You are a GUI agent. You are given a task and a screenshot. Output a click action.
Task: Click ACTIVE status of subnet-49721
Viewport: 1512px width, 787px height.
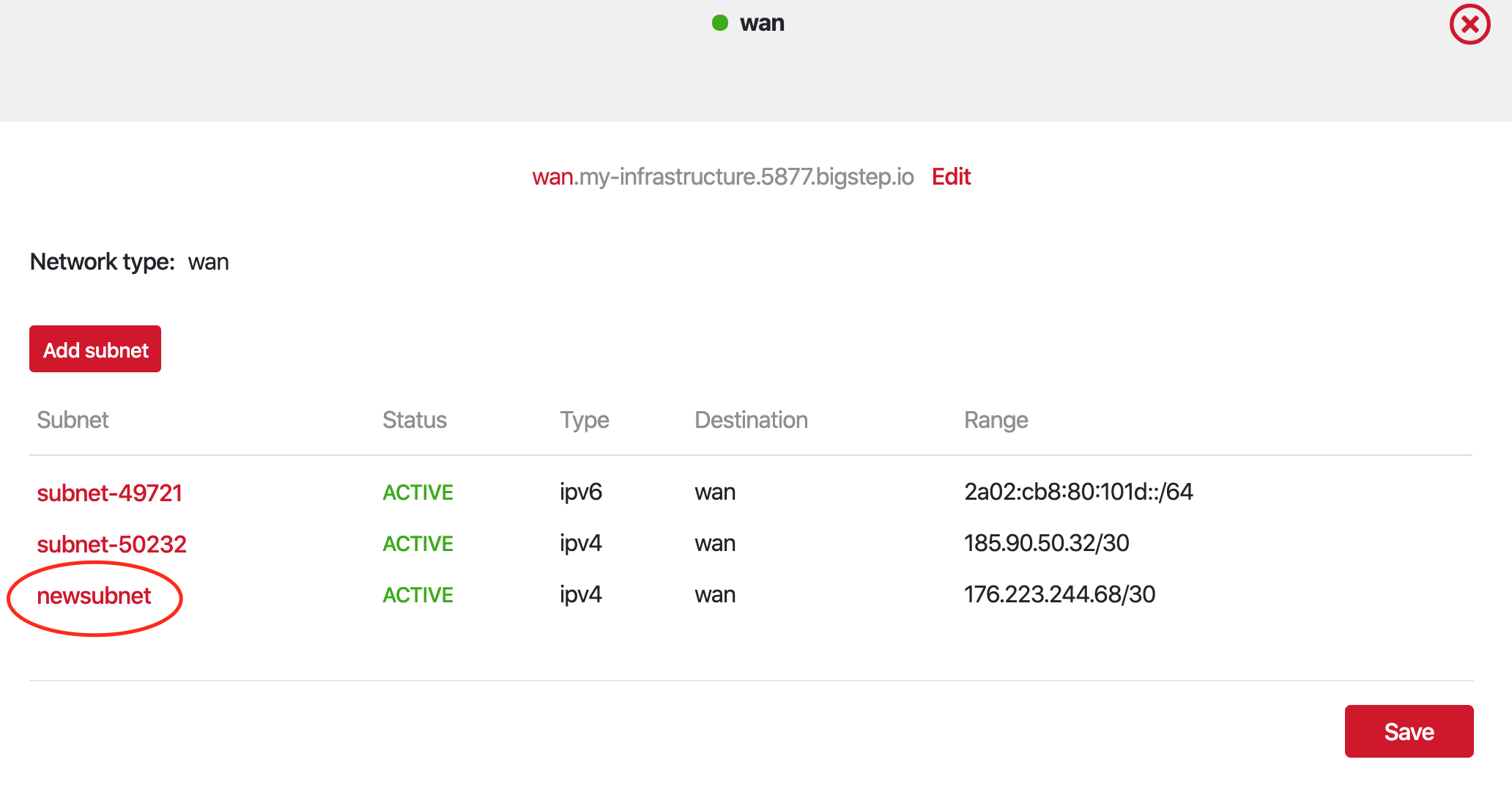point(418,492)
